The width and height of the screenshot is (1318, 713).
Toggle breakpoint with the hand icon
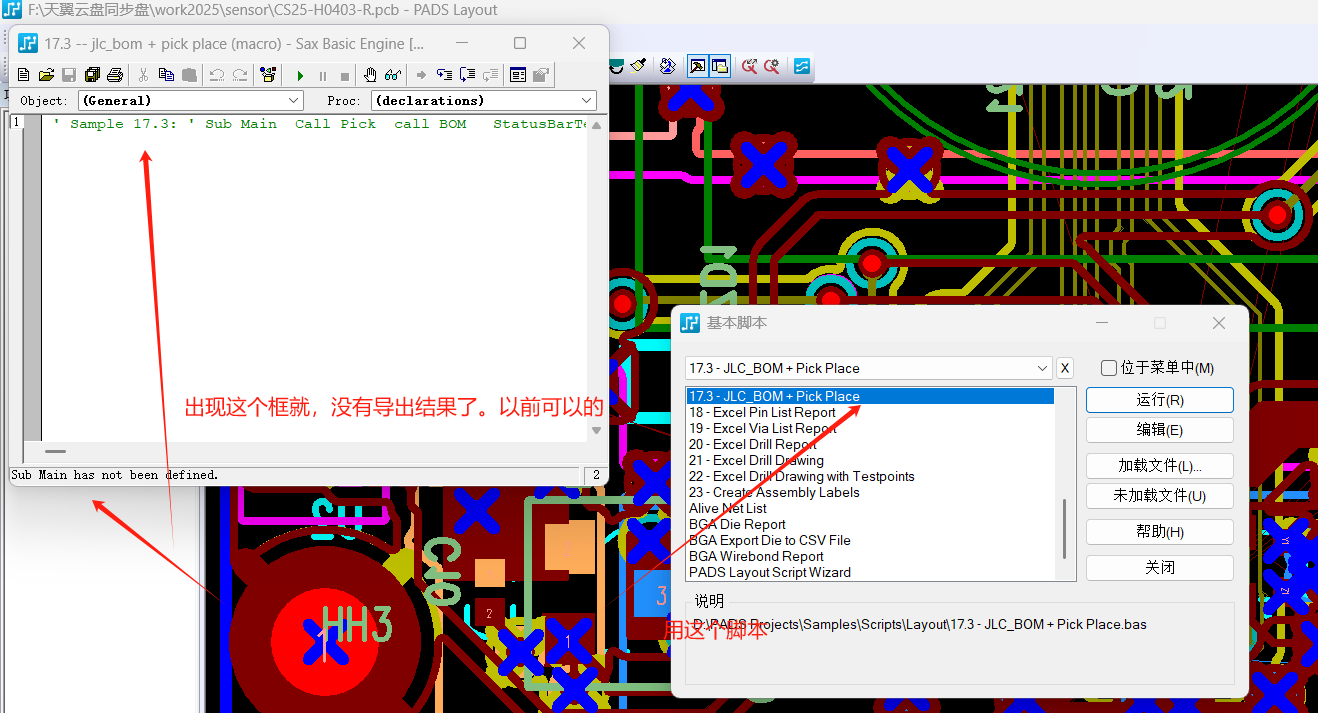[x=370, y=75]
